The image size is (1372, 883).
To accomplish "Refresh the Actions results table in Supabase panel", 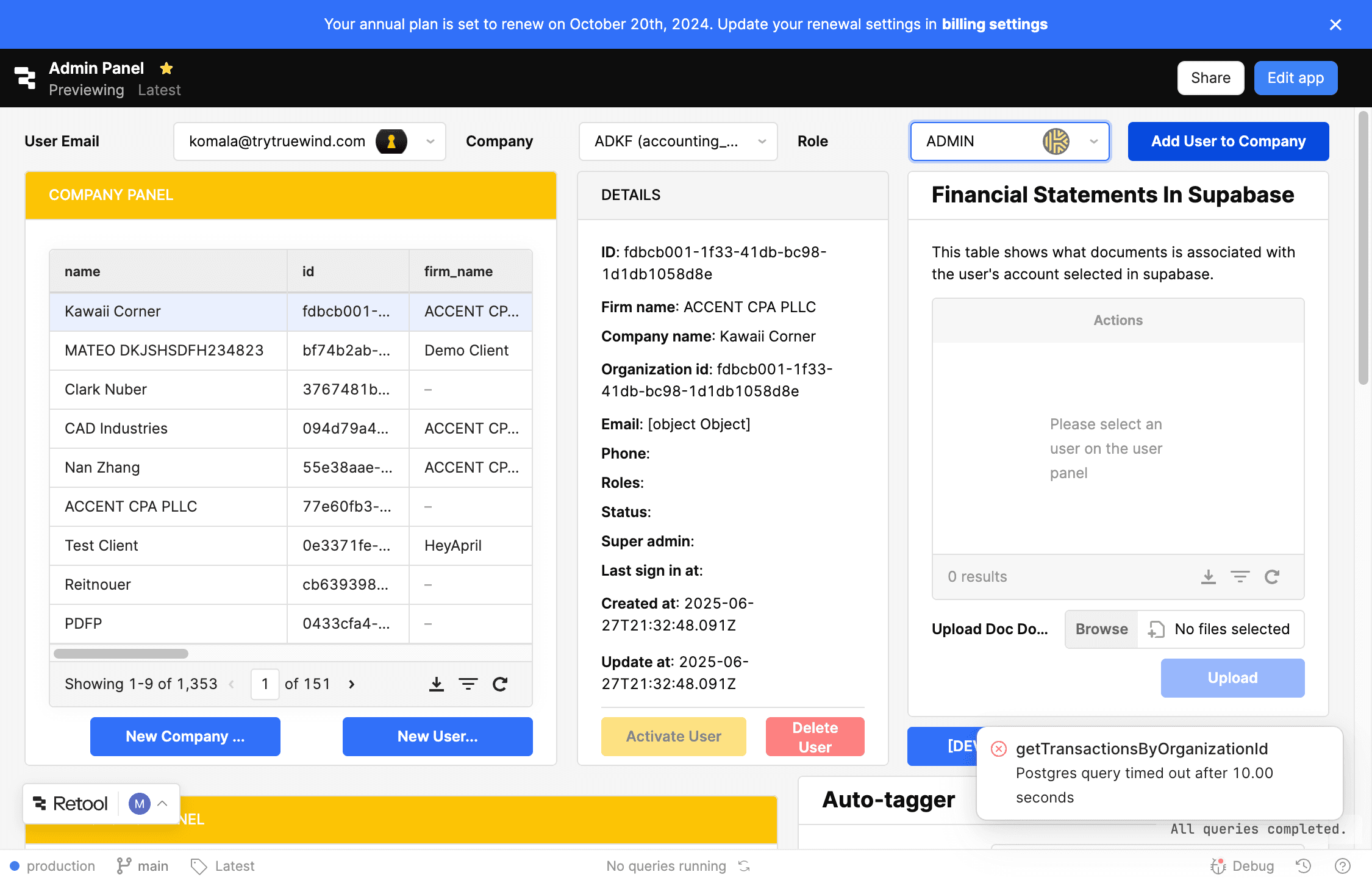I will [x=1273, y=577].
